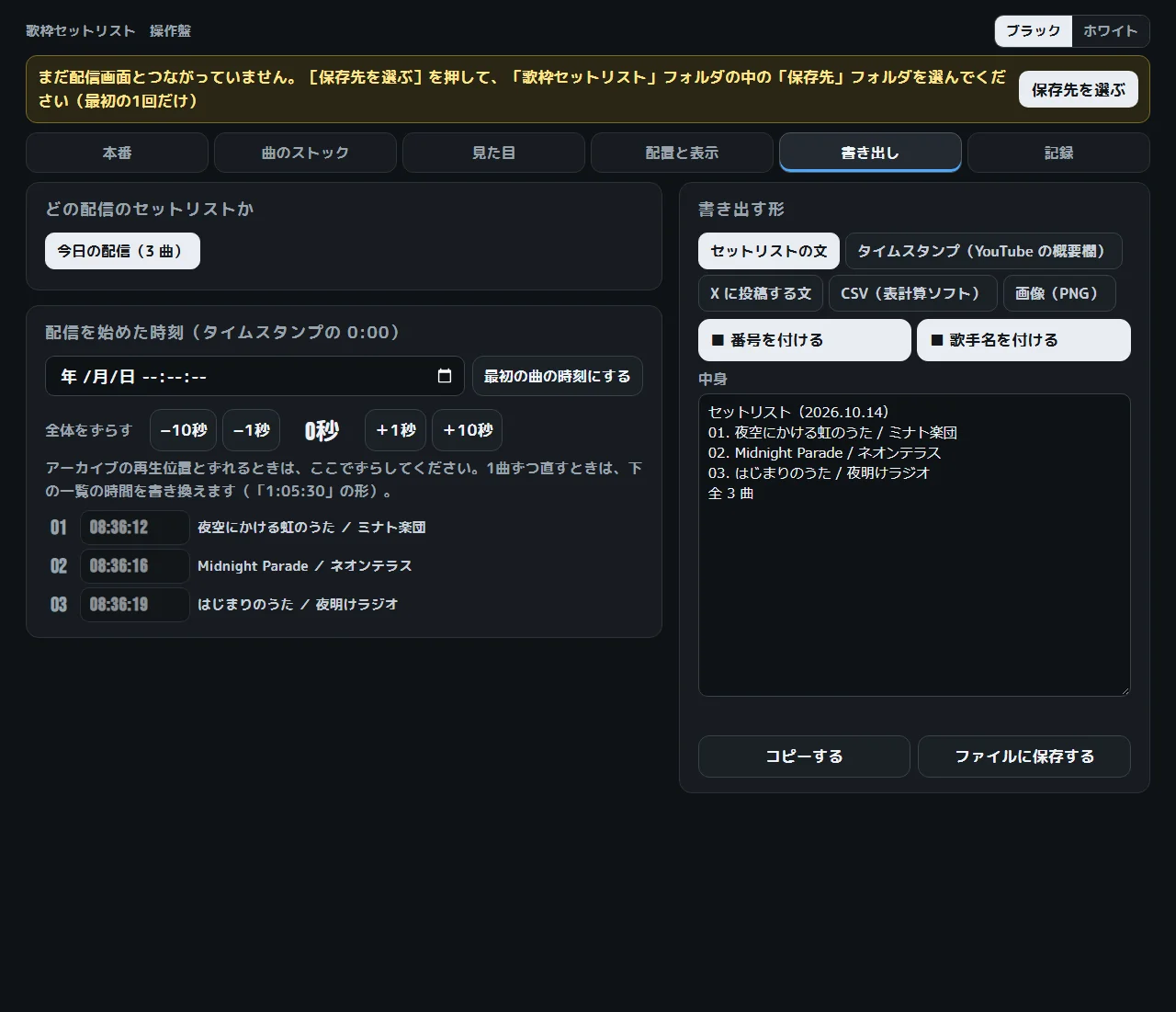Toggle the 番号を付ける option

click(805, 340)
